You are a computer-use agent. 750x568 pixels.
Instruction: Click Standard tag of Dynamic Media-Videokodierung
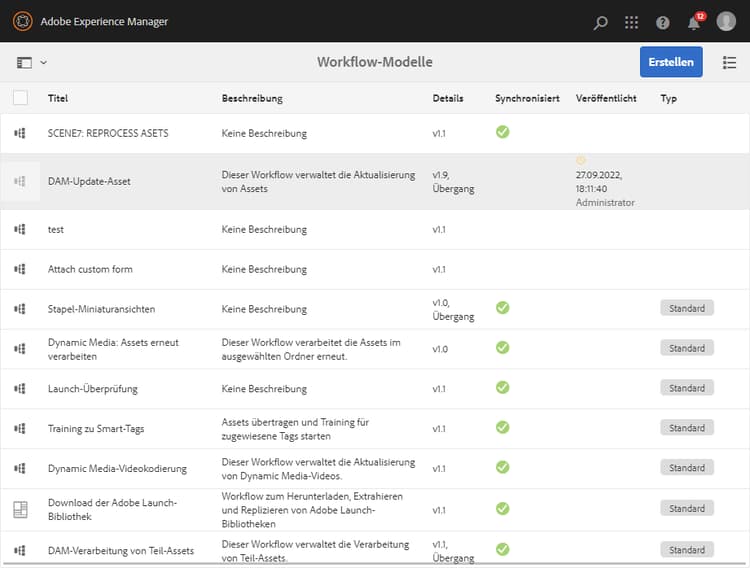click(x=687, y=467)
